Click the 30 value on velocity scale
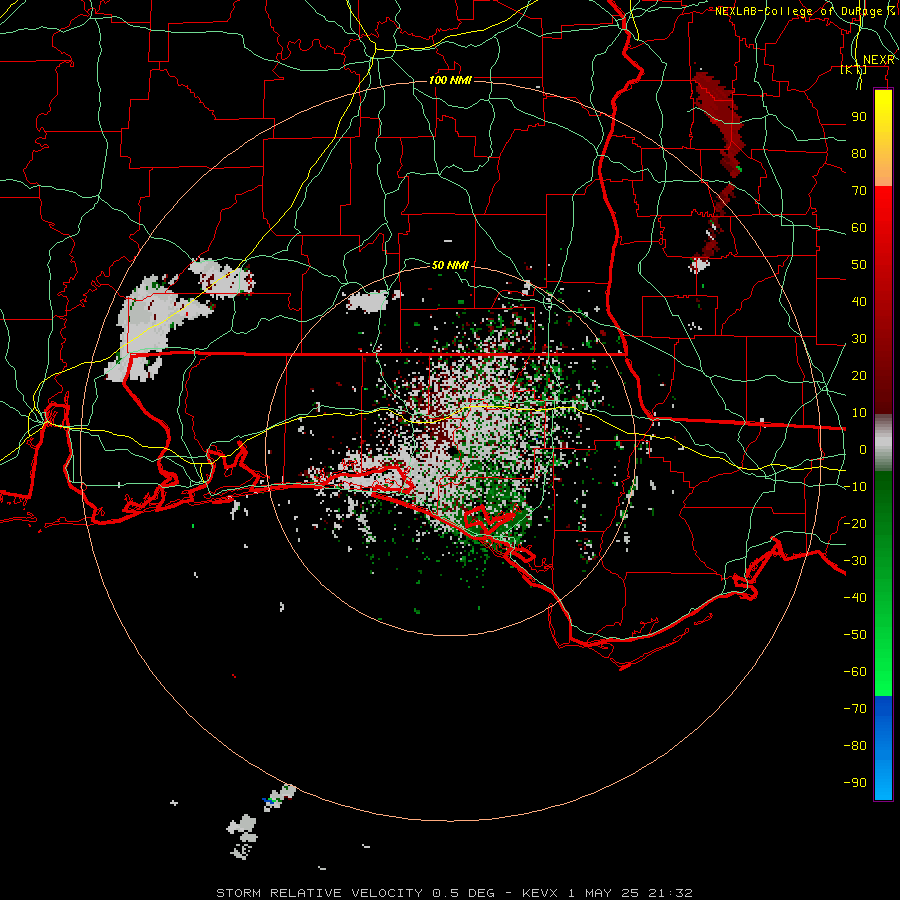This screenshot has width=900, height=900. [859, 339]
